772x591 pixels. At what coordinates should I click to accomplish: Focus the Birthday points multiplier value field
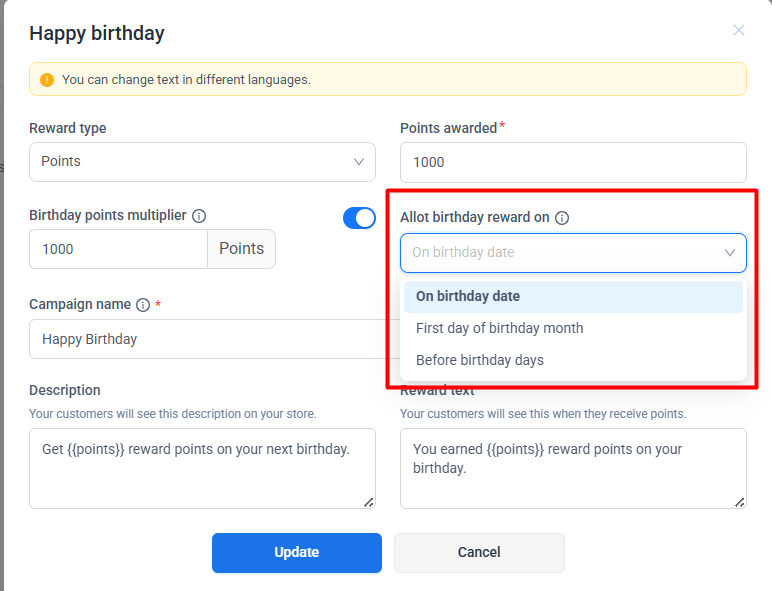(118, 249)
